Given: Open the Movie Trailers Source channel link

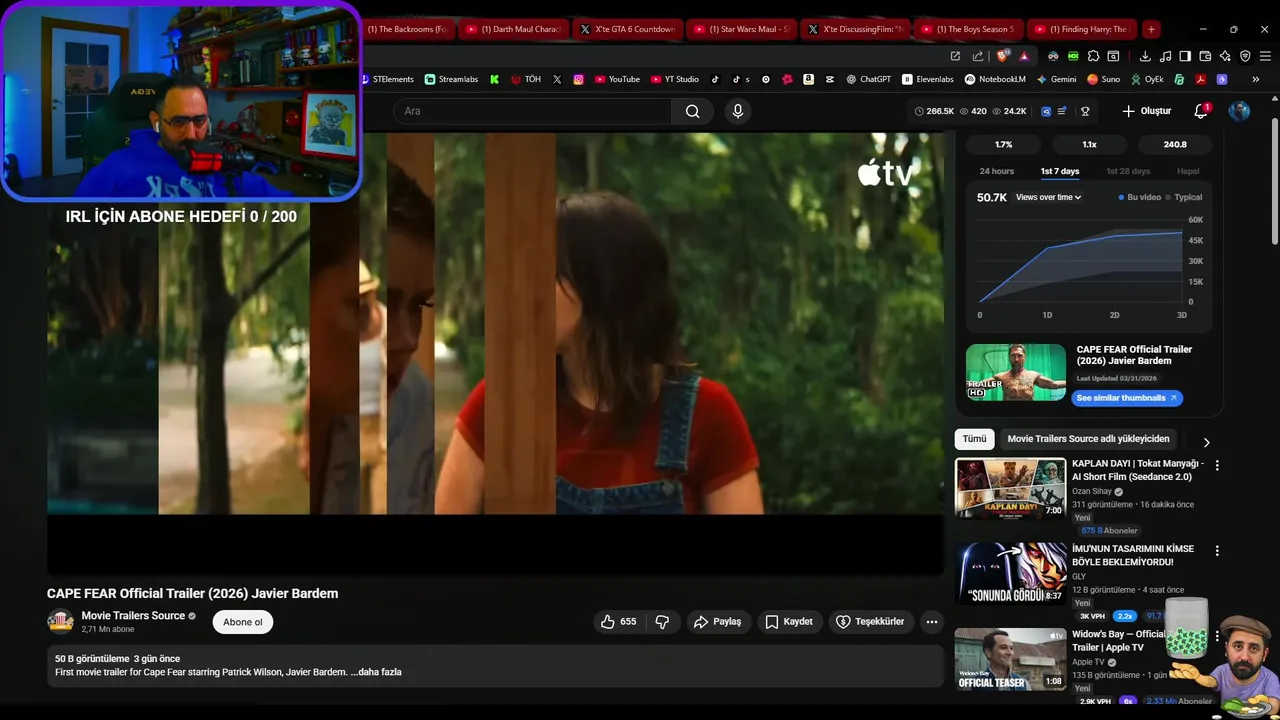Looking at the screenshot, I should 133,616.
